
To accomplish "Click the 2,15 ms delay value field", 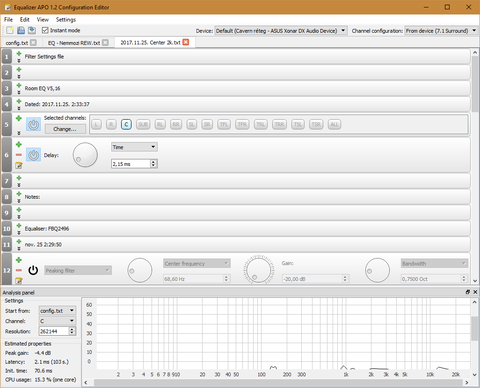I will click(x=131, y=164).
